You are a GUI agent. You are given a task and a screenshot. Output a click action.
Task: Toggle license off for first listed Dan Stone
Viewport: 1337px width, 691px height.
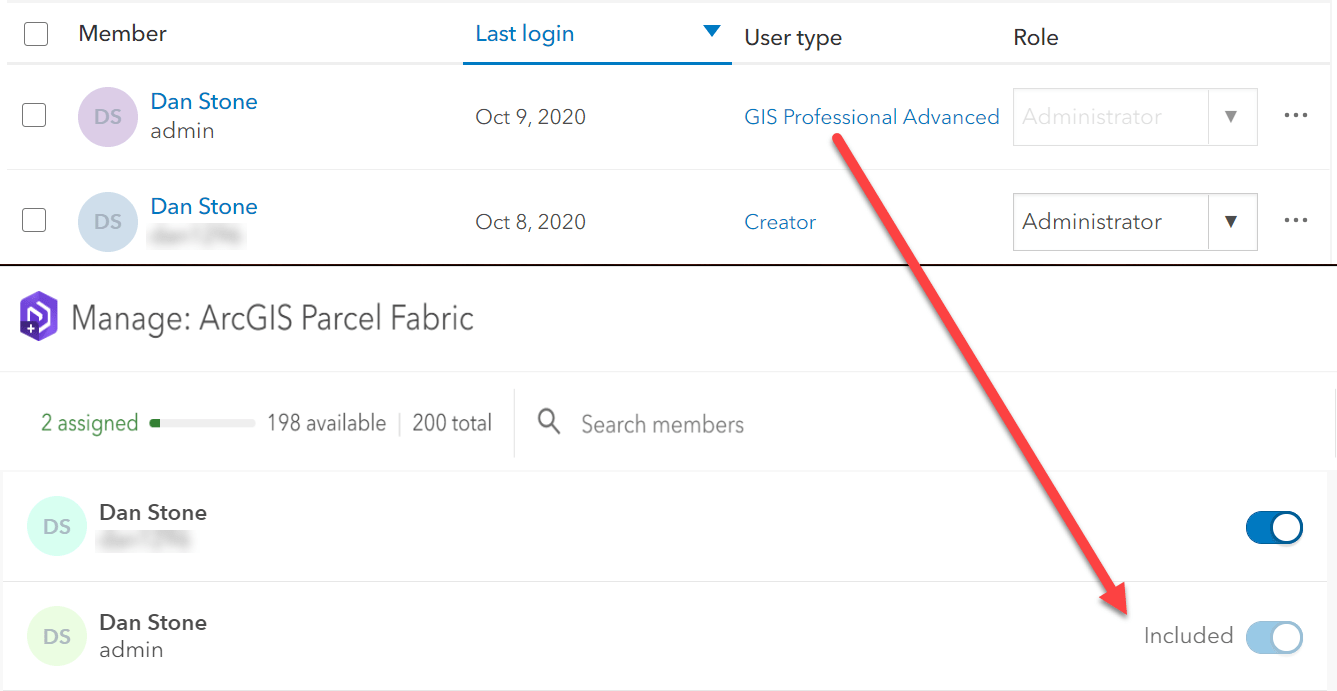1274,527
